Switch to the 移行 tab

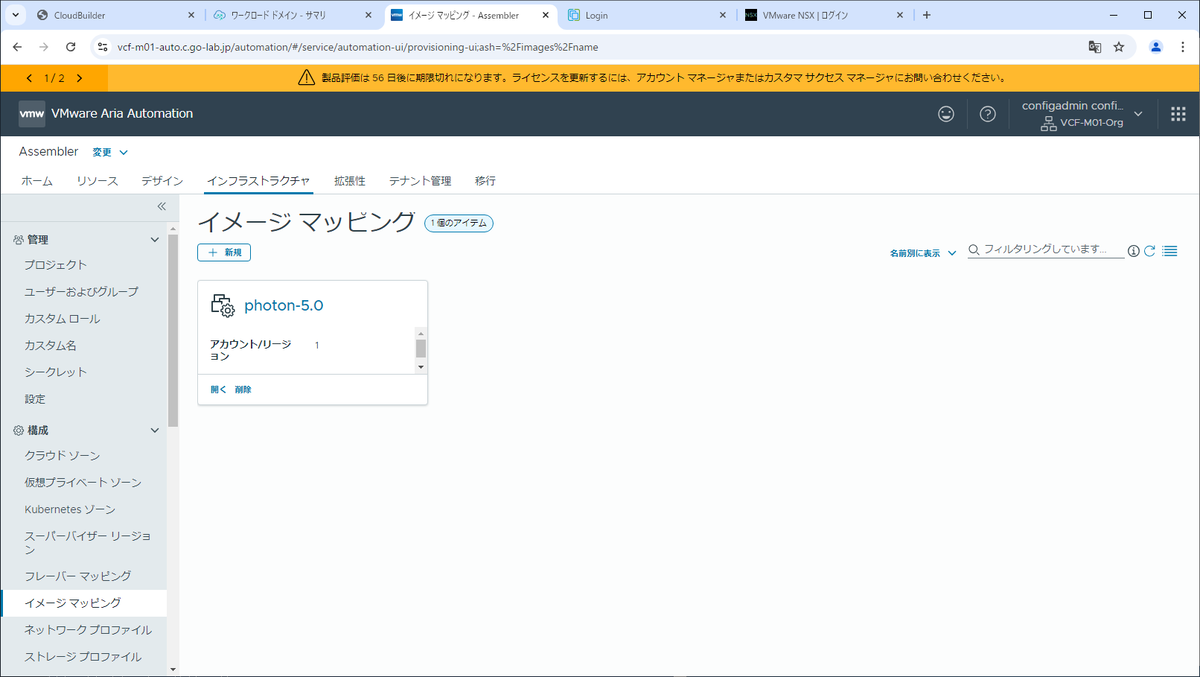[x=485, y=181]
